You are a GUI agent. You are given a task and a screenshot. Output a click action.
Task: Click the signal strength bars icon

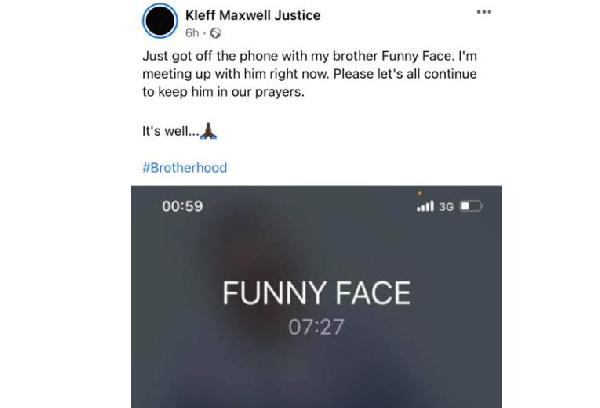(x=426, y=206)
